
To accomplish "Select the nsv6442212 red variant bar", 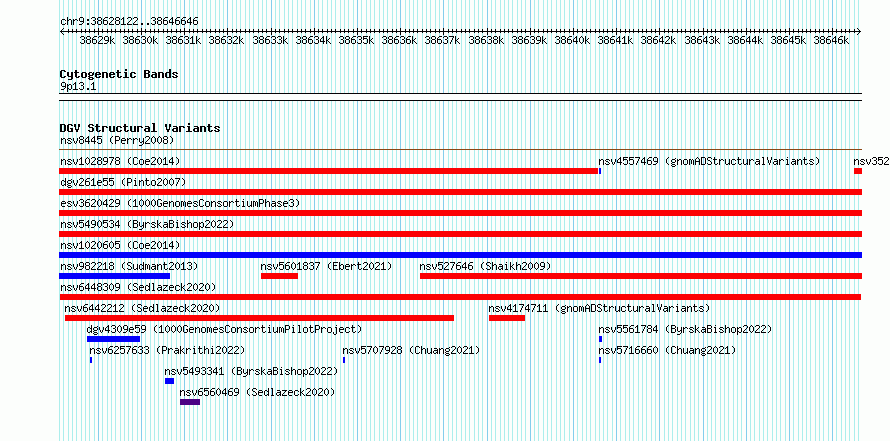I will pyautogui.click(x=259, y=318).
